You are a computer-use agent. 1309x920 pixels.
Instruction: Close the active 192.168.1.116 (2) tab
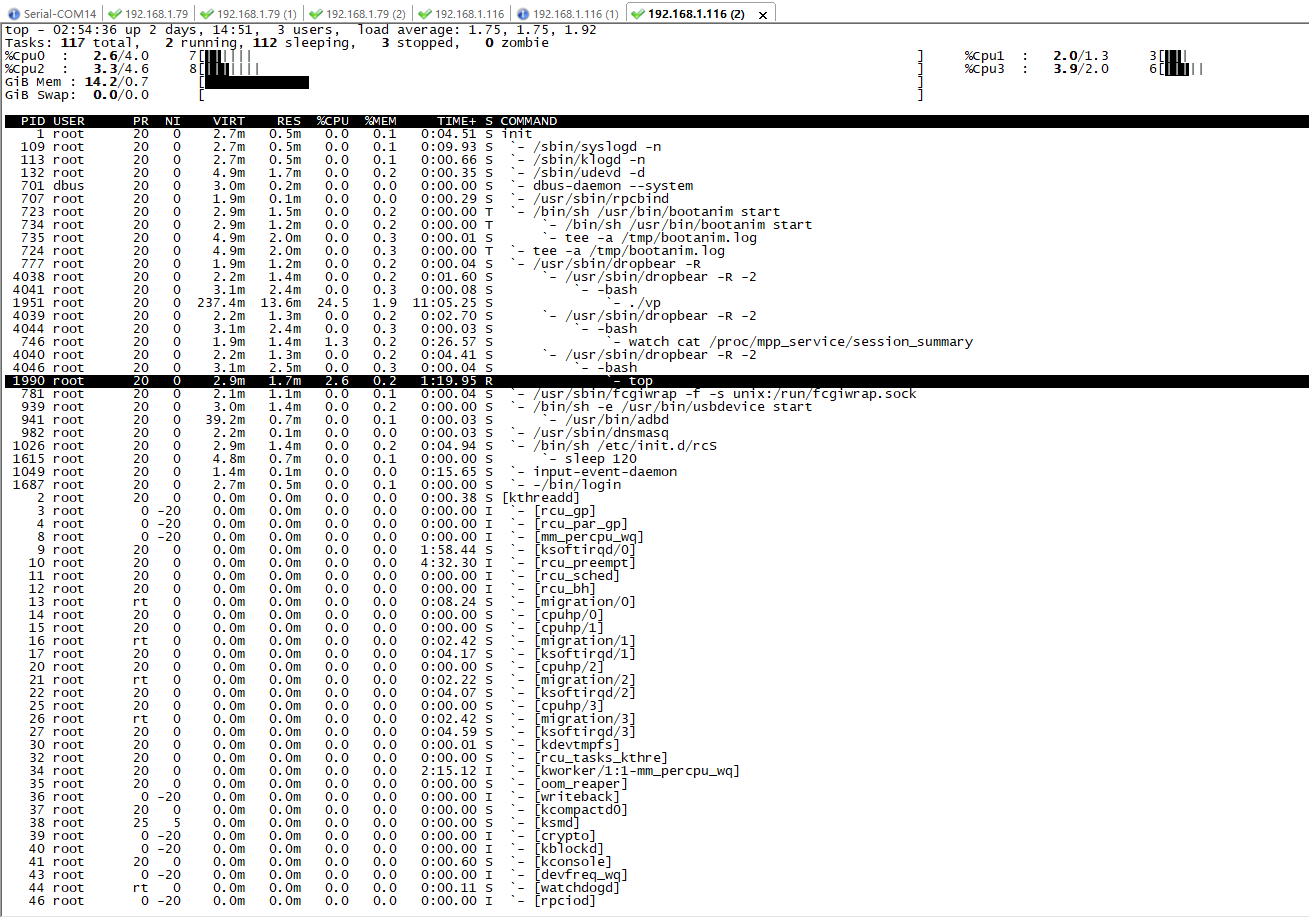(763, 15)
